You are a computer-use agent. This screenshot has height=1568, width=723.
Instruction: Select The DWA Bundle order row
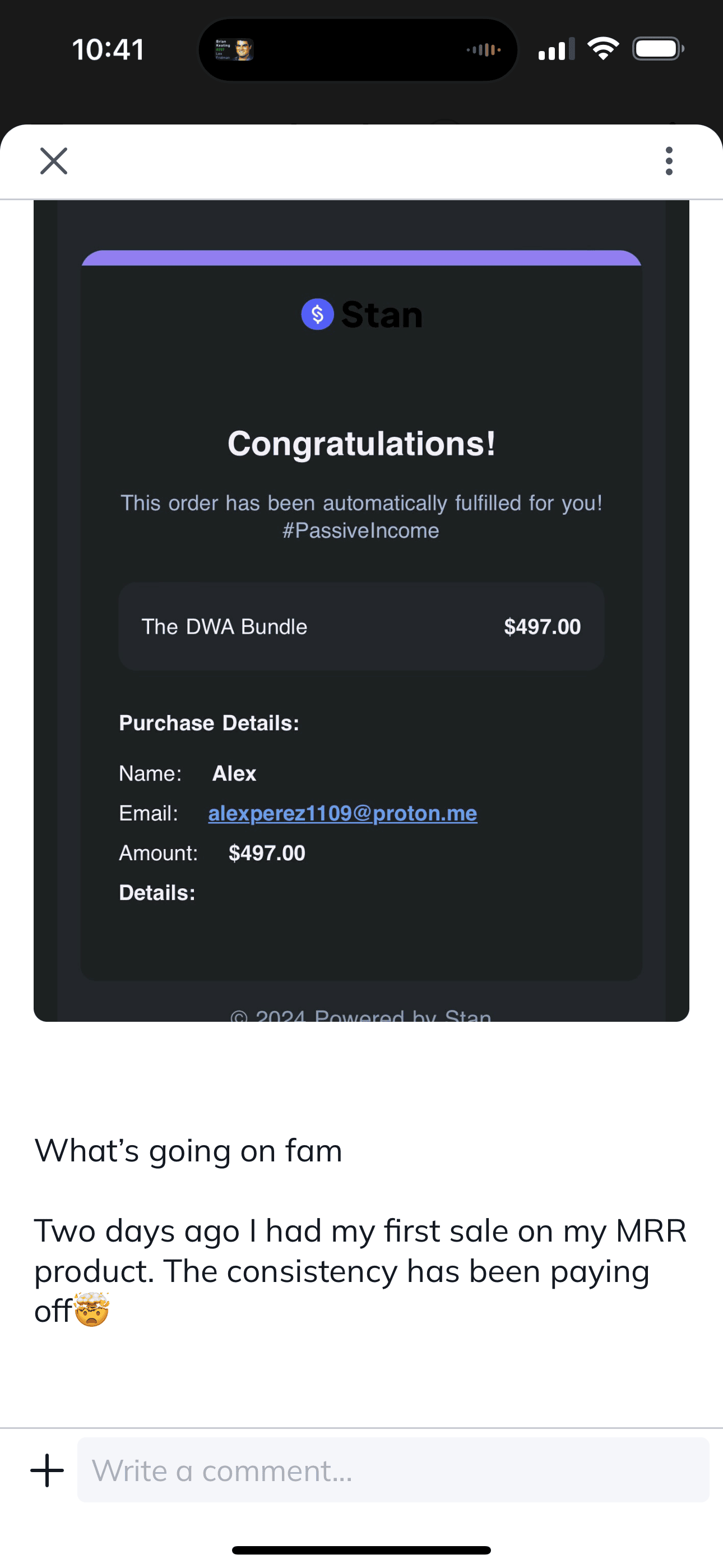361,626
